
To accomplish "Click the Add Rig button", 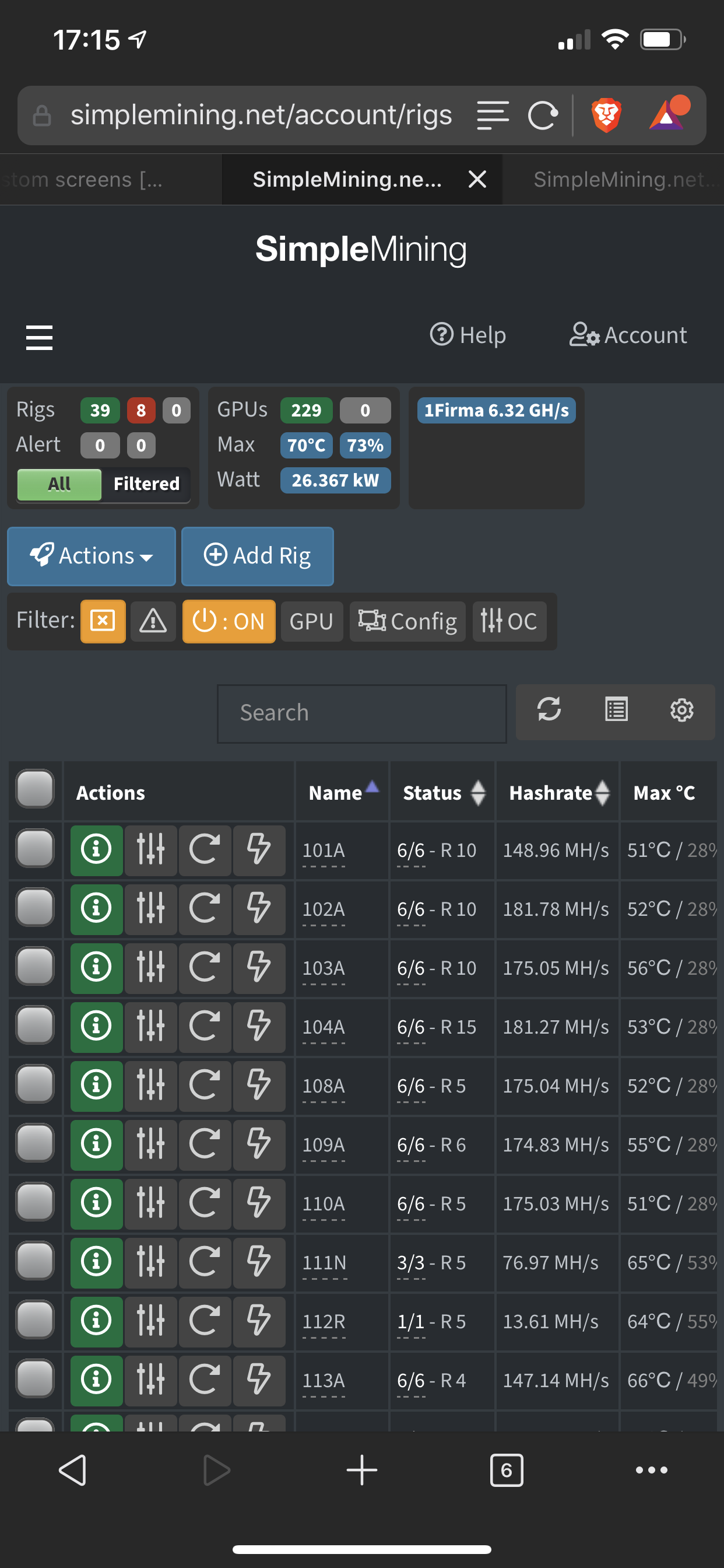I will [257, 556].
